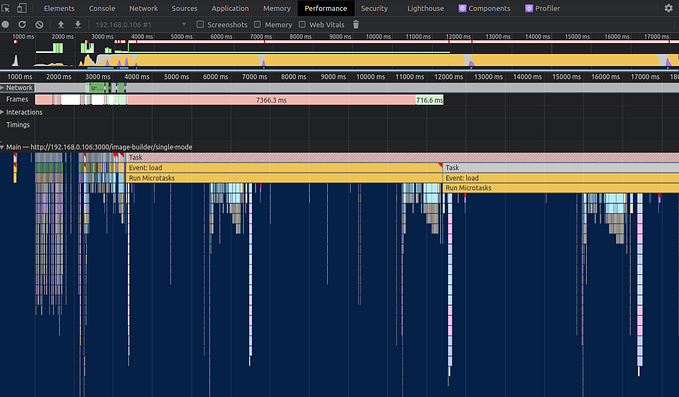
Task: Click the Frames track label
Action: tap(17, 99)
